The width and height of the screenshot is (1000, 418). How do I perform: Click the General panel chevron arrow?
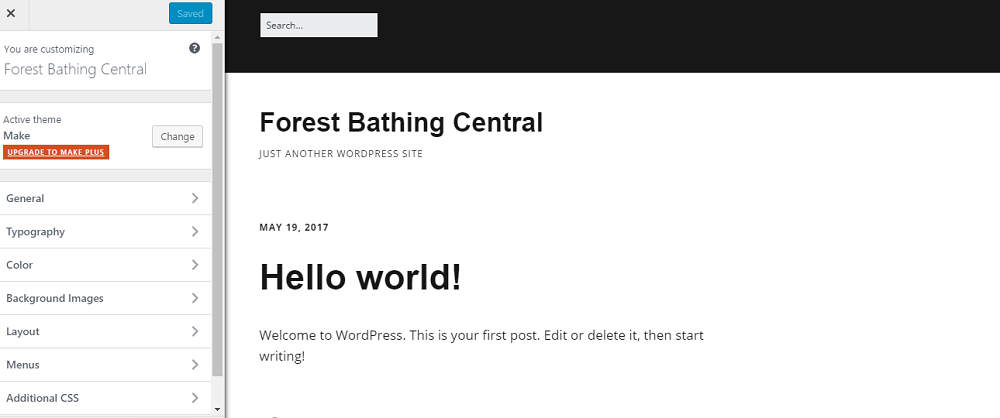[x=195, y=198]
